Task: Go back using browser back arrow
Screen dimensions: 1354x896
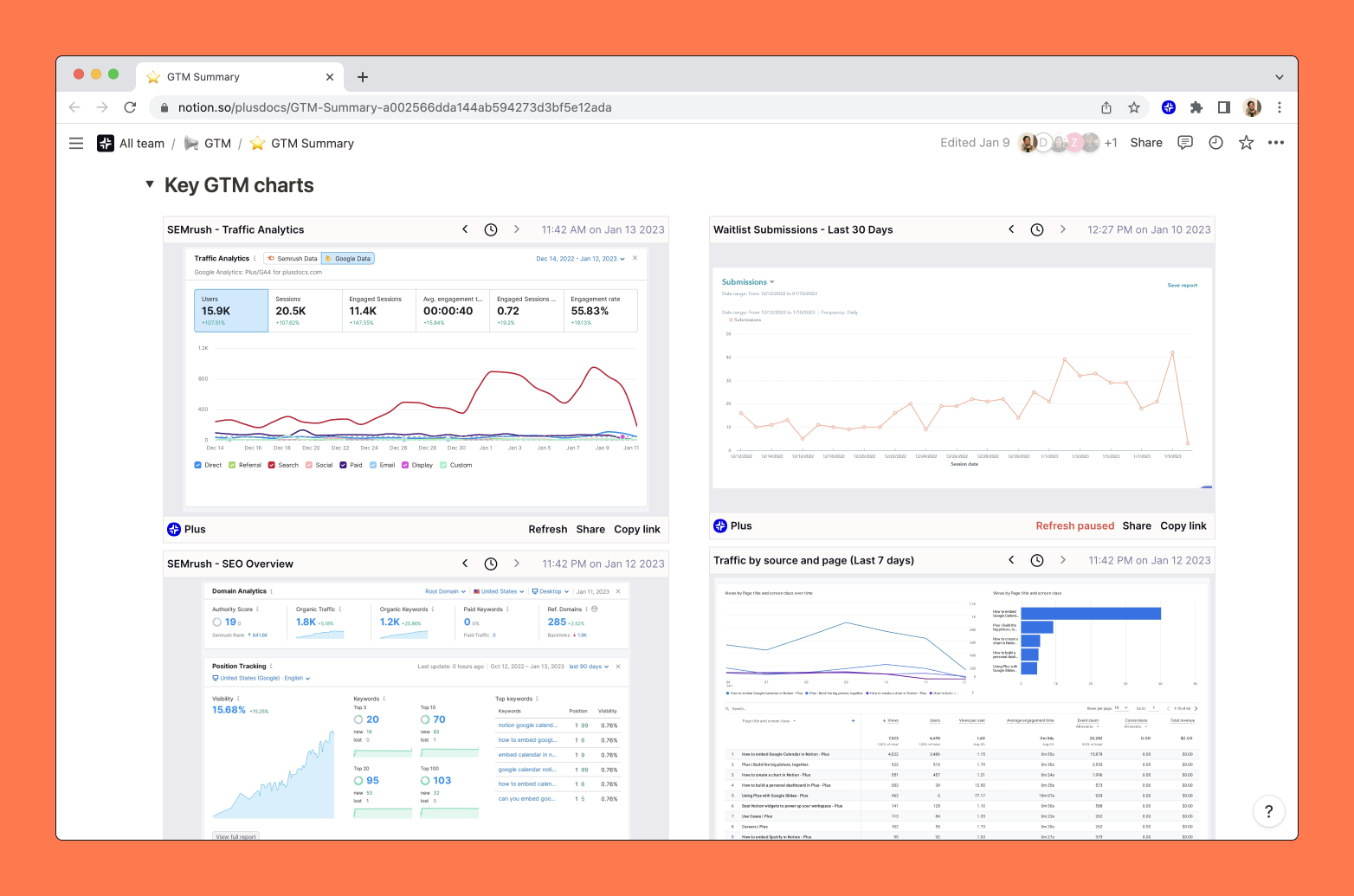Action: [74, 107]
